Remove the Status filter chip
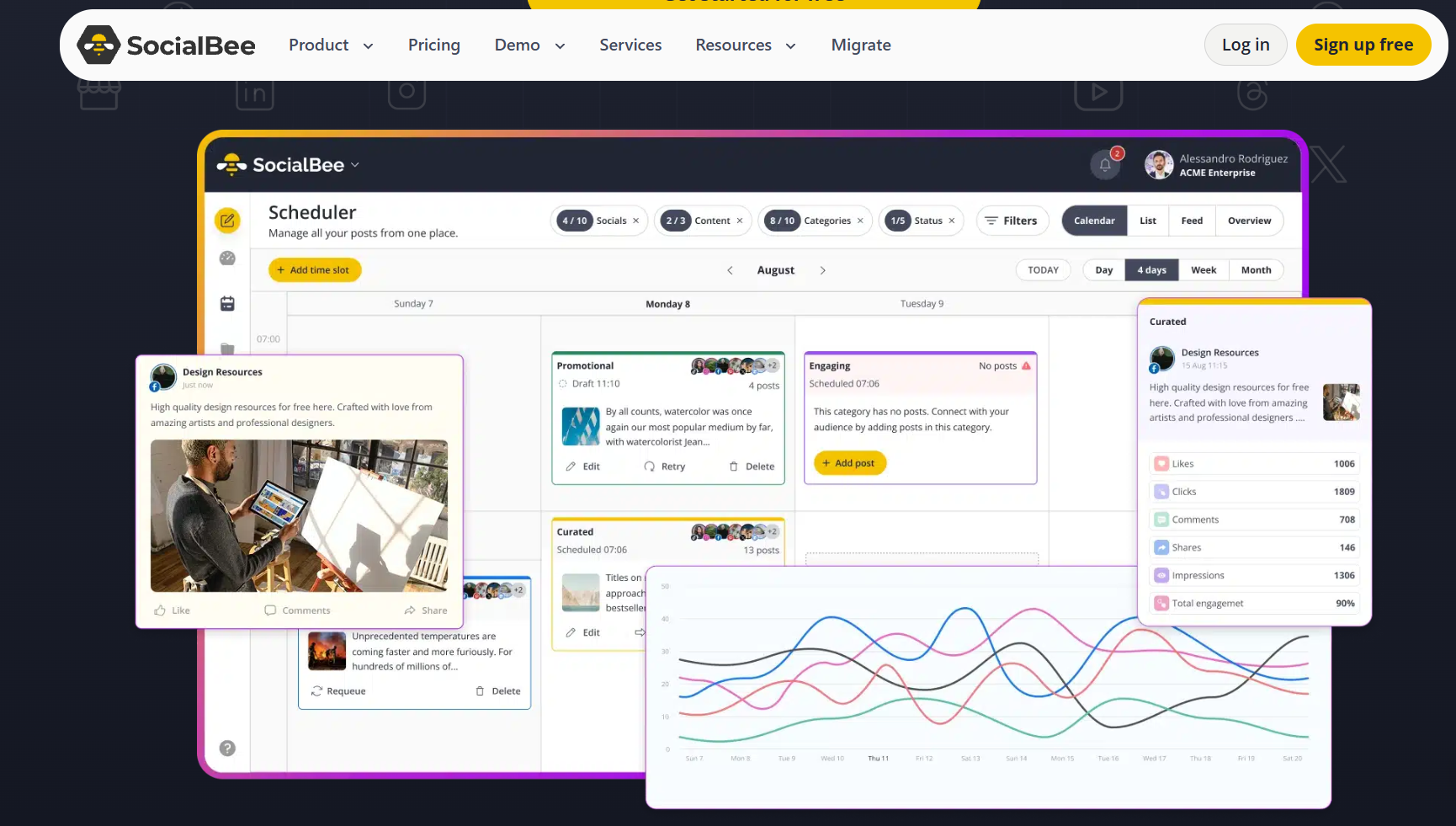The image size is (1456, 826). pos(952,221)
